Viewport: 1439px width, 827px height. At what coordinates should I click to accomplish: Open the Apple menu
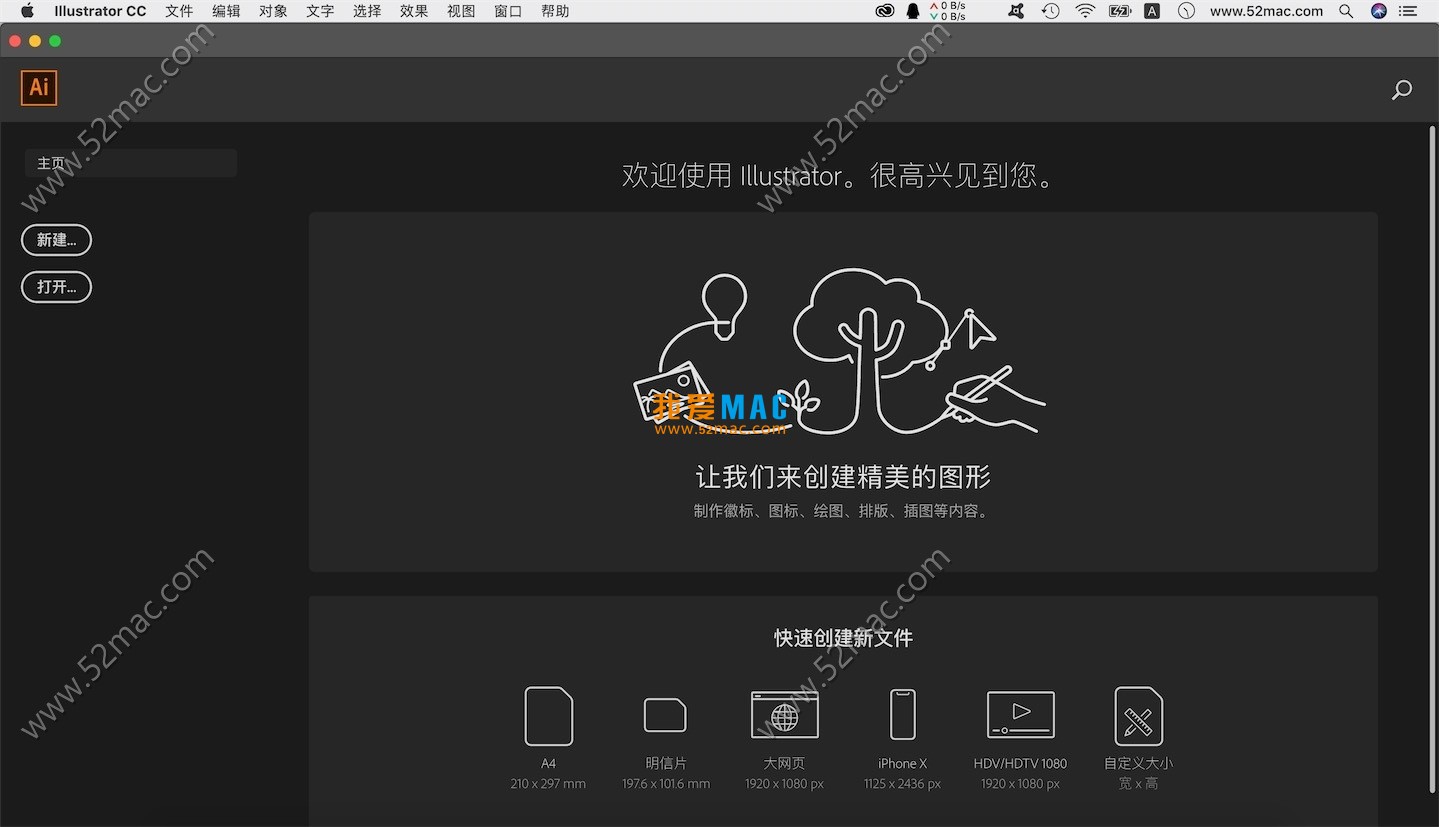[x=26, y=11]
